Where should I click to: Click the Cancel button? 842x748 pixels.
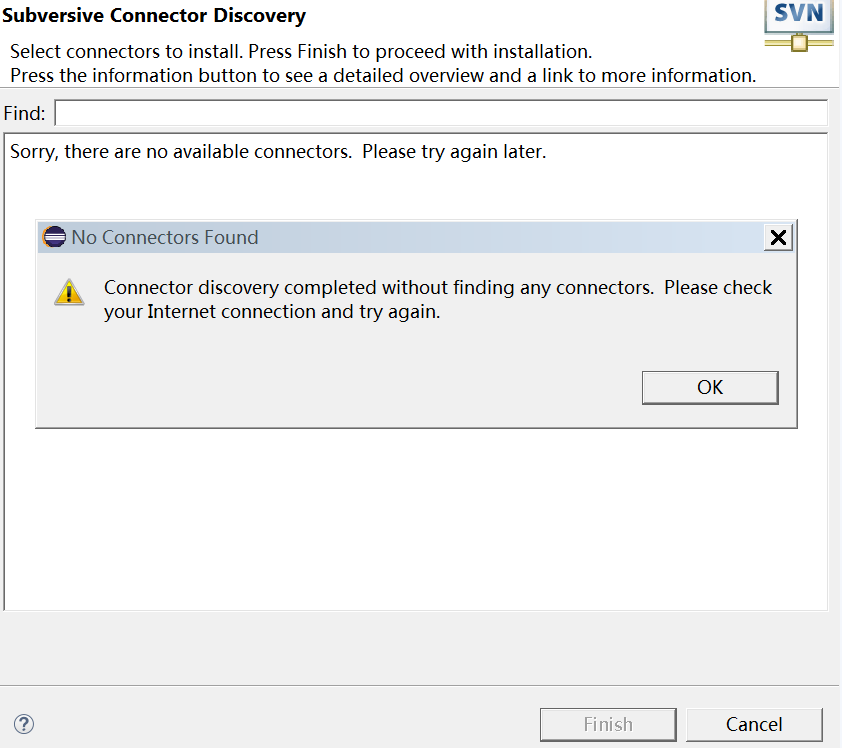pyautogui.click(x=754, y=724)
